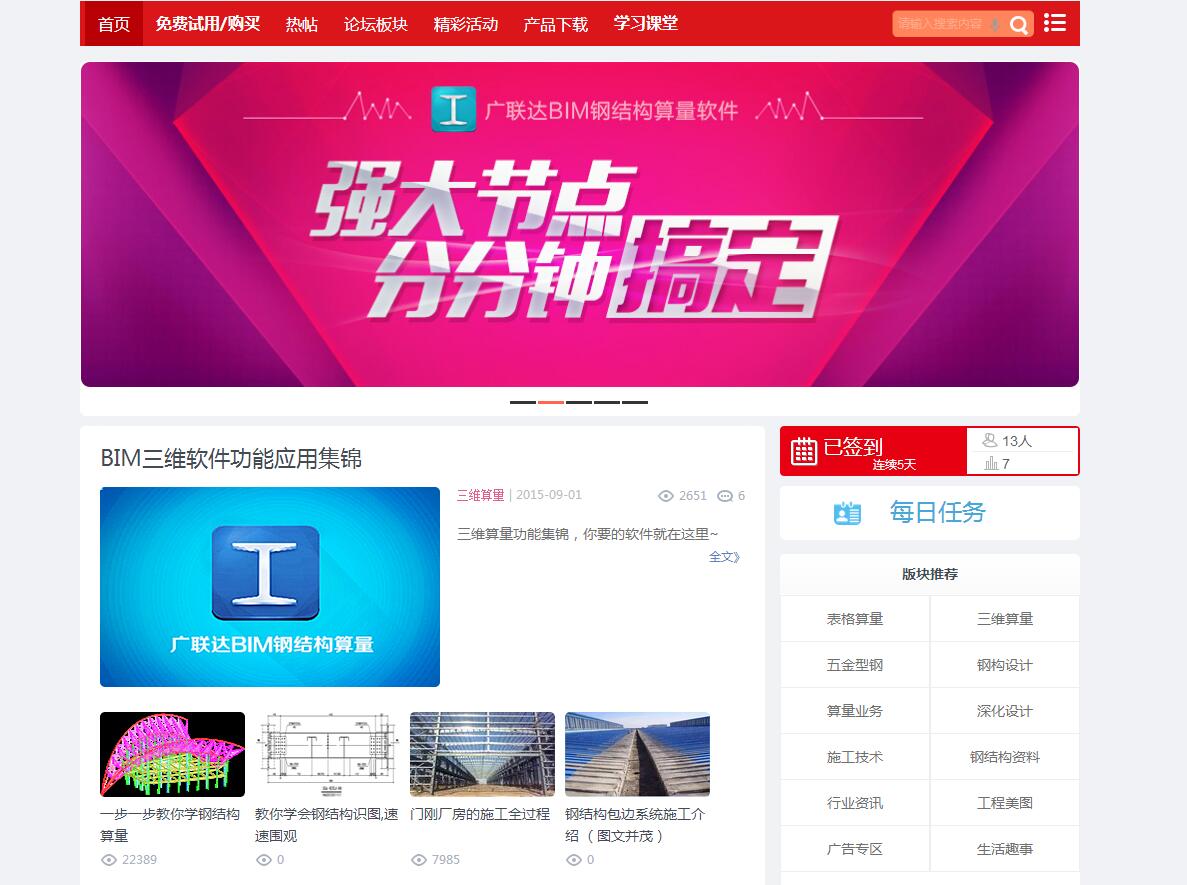1187x885 pixels.
Task: Select the last carousel indicator
Action: pos(635,402)
